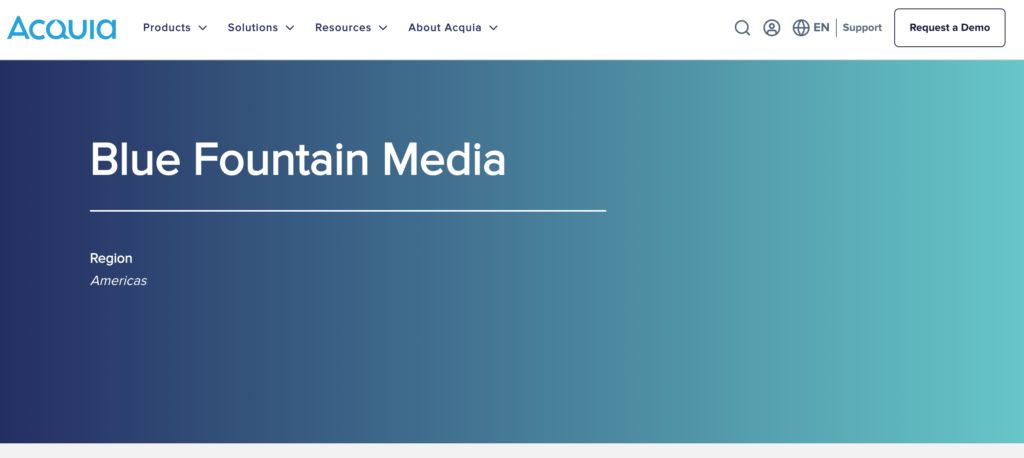The width and height of the screenshot is (1024, 458).
Task: Open the search magnifier icon
Action: pos(742,28)
